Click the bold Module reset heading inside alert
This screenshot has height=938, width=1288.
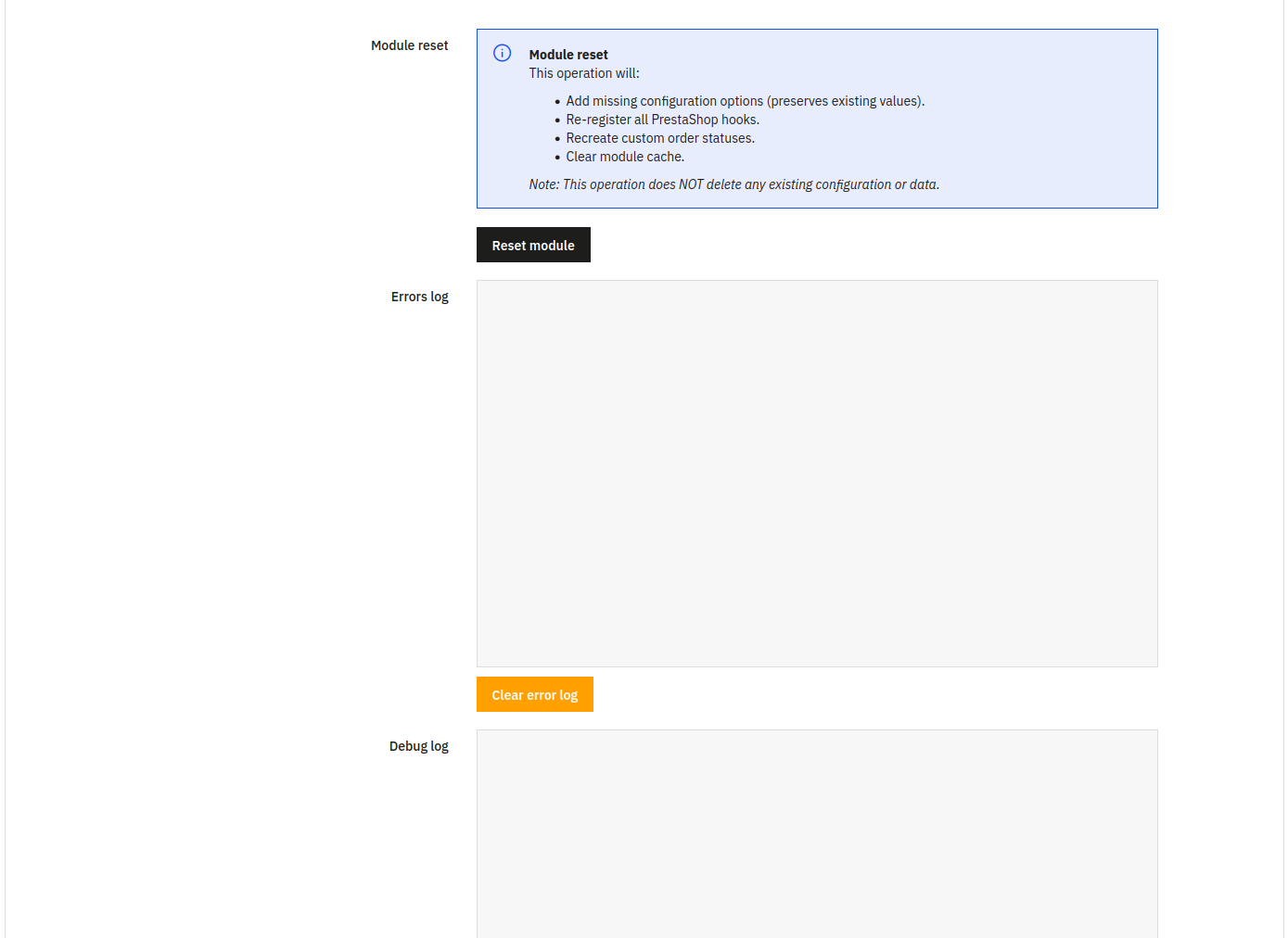point(567,55)
